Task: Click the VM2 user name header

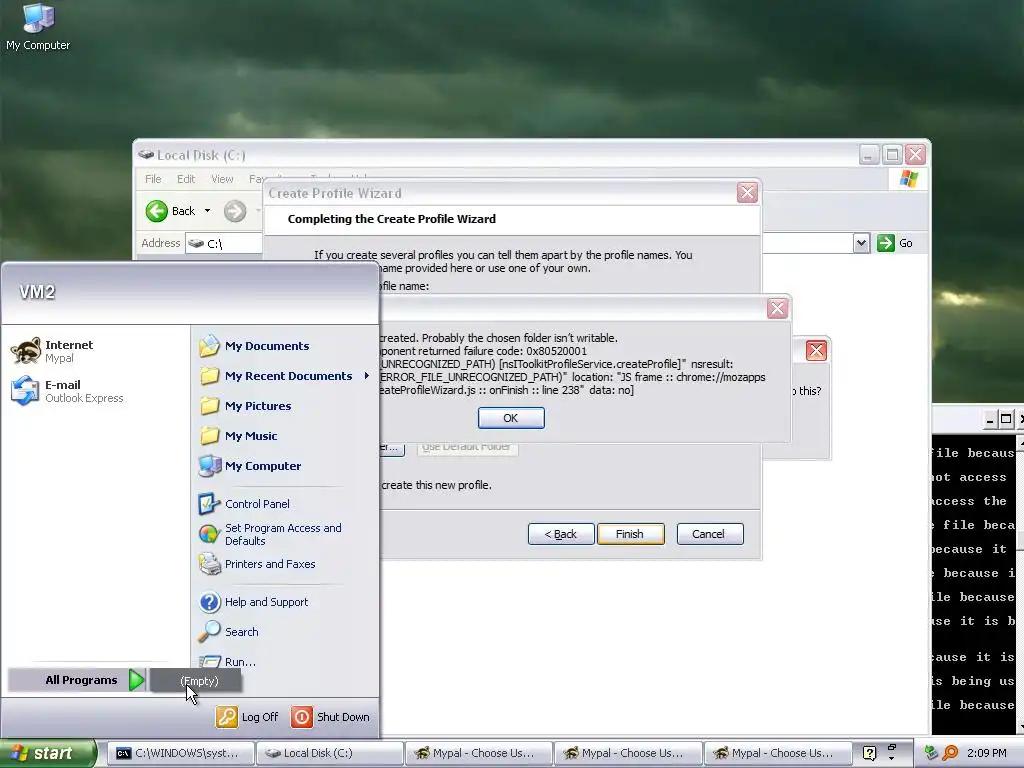Action: [x=37, y=292]
